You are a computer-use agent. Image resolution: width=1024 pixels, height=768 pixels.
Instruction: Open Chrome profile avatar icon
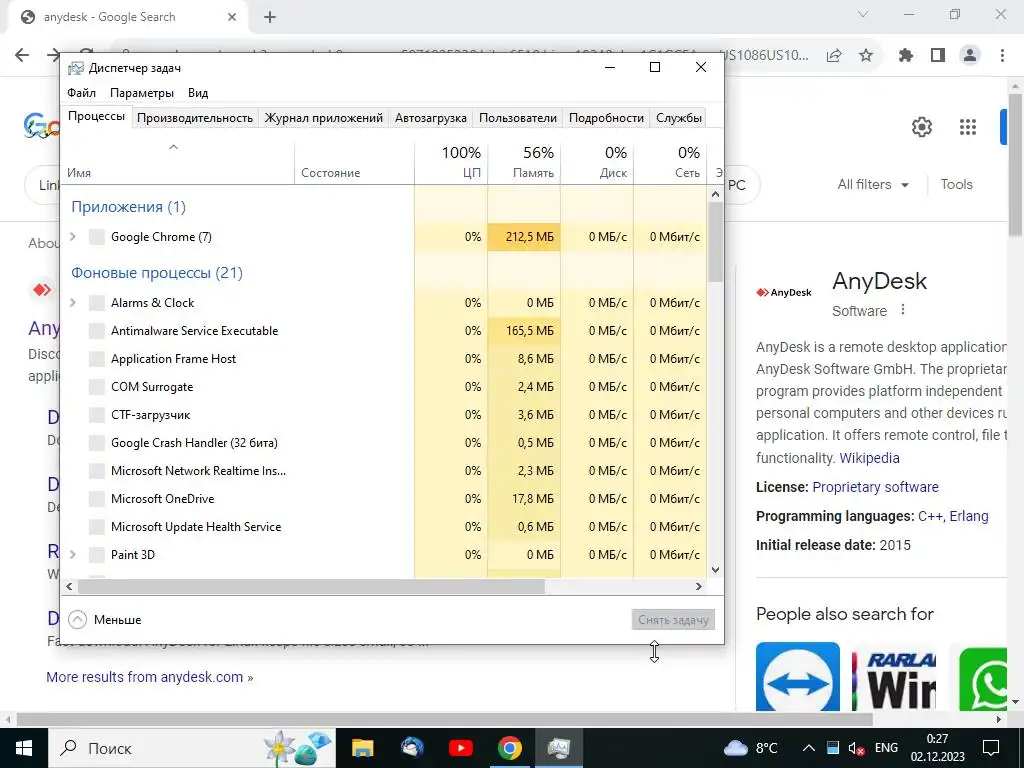970,56
